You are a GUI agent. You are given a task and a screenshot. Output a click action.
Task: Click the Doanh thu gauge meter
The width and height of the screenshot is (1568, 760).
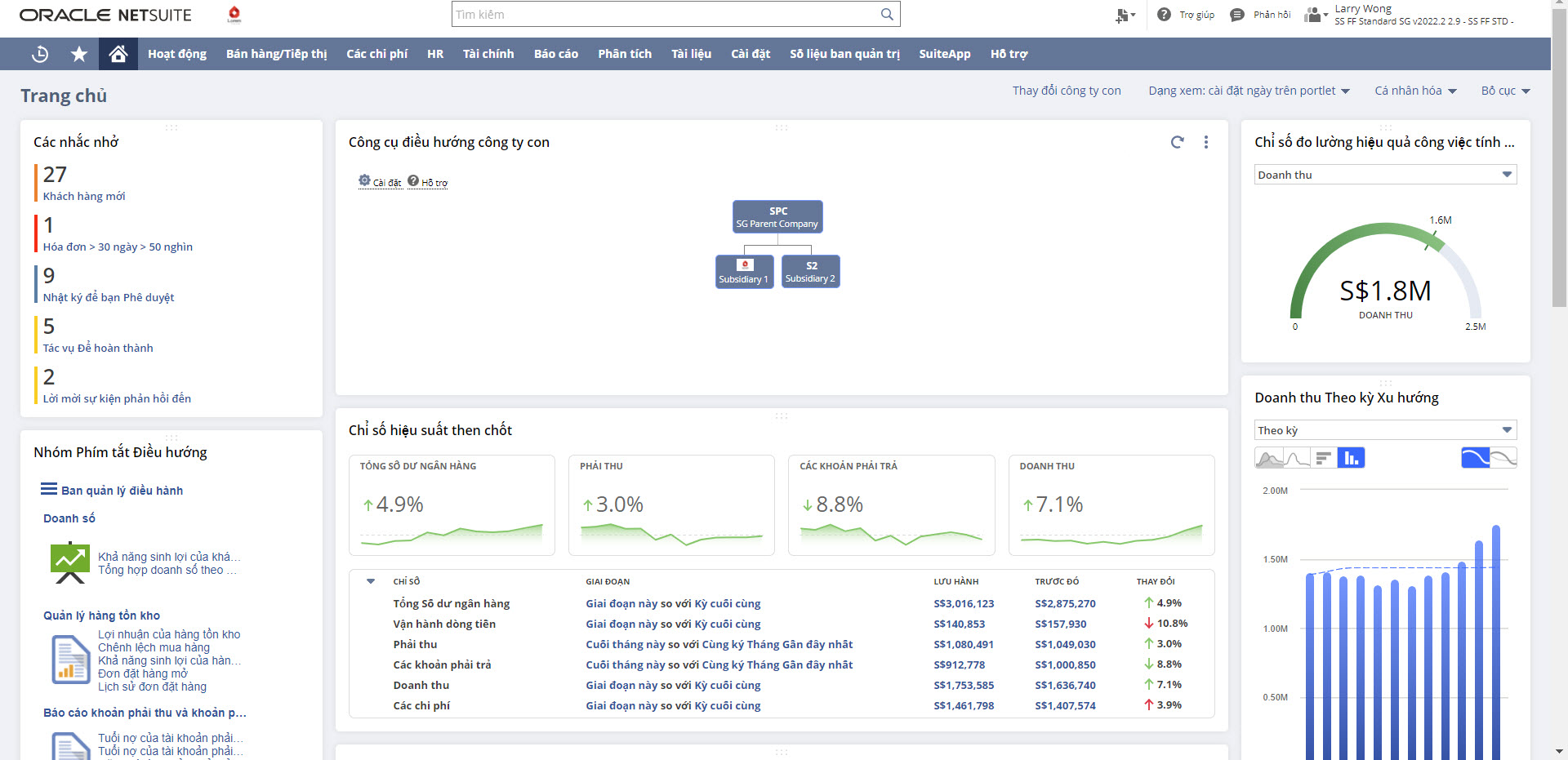[1385, 273]
